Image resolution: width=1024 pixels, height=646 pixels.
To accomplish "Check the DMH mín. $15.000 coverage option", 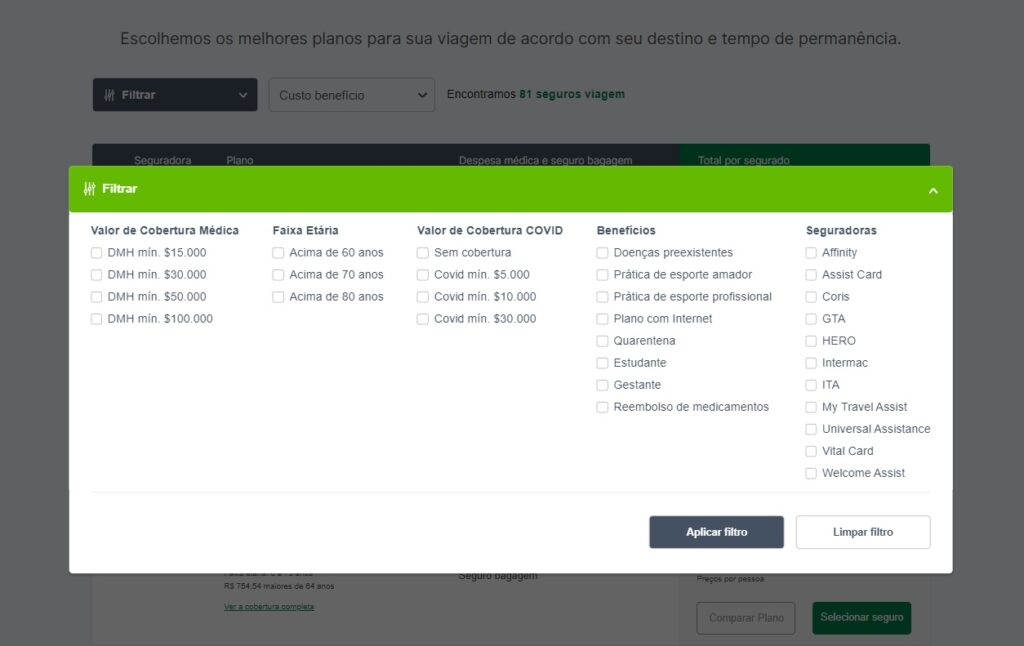I will [96, 253].
